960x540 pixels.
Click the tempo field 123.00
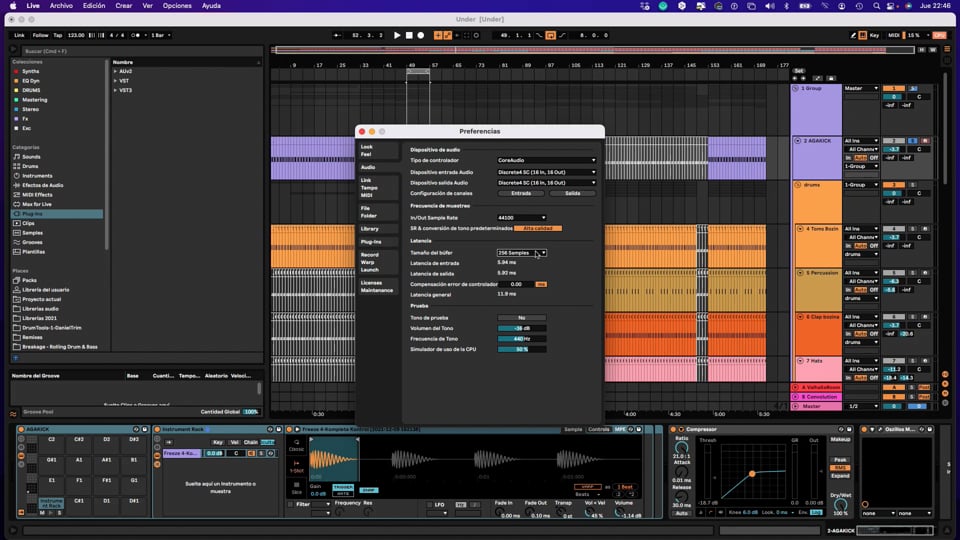76,36
